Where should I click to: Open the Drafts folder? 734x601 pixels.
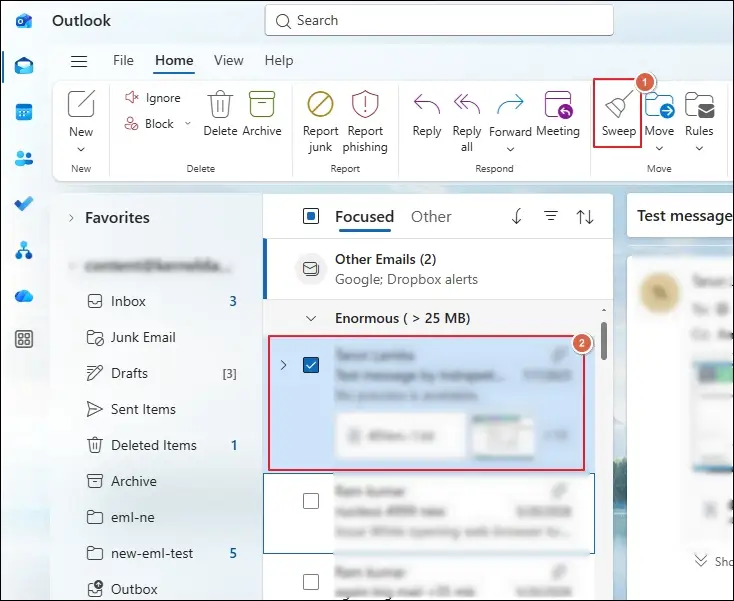pyautogui.click(x=161, y=373)
